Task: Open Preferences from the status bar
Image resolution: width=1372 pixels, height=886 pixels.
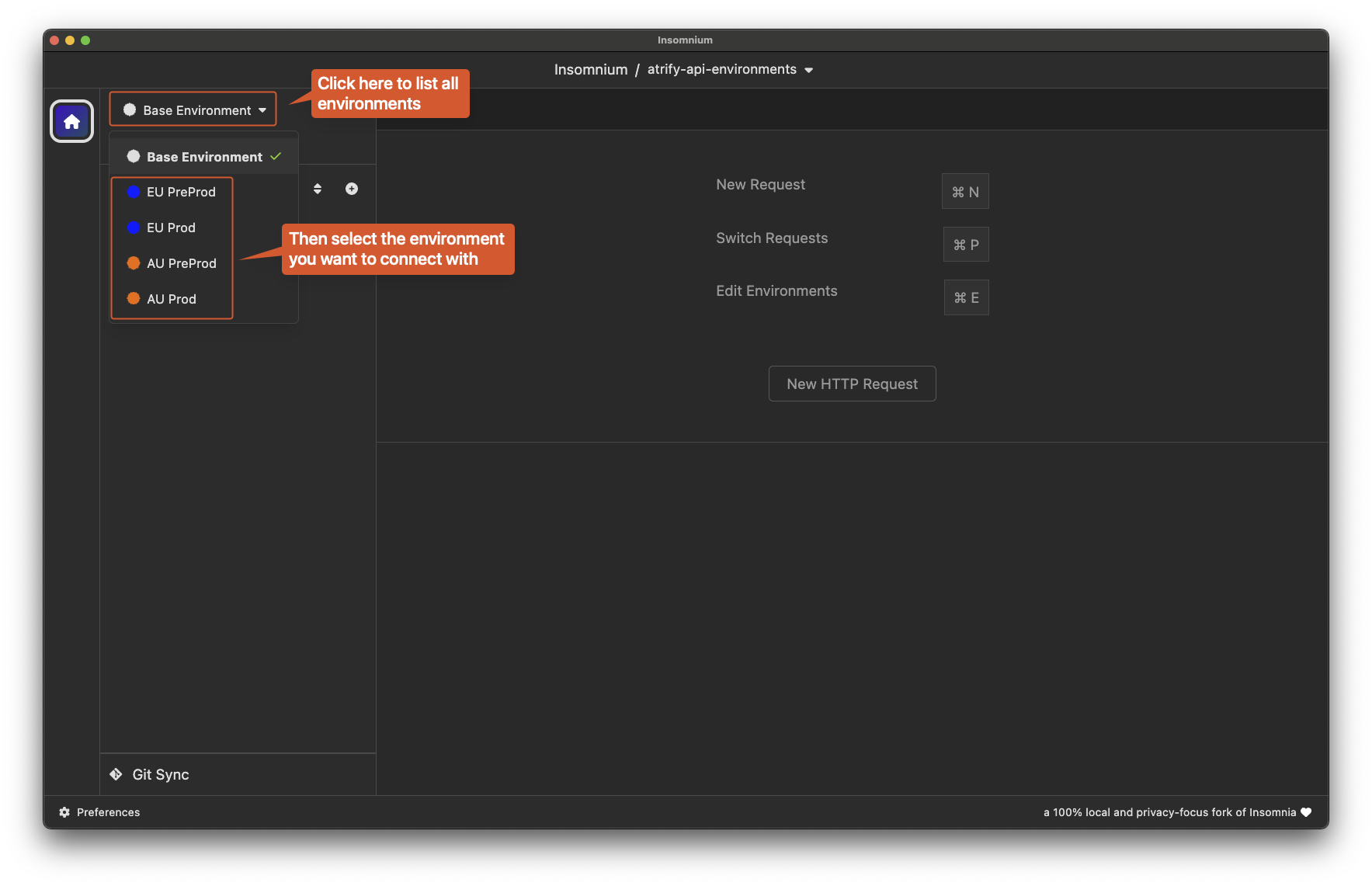Action: (108, 812)
